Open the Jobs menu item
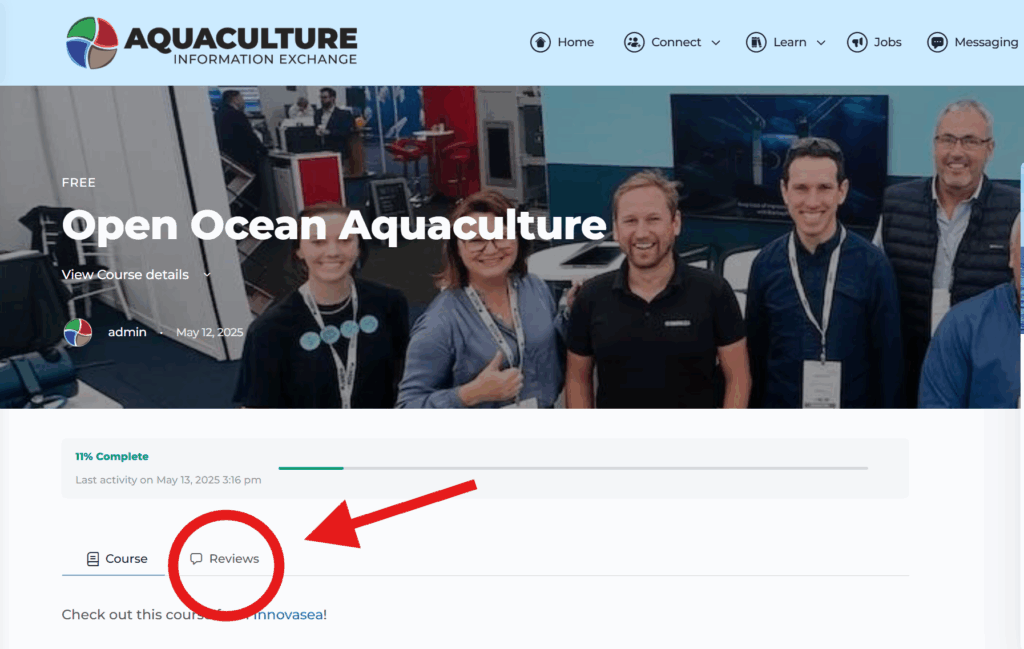Screen dimensions: 1024x649 tap(874, 42)
